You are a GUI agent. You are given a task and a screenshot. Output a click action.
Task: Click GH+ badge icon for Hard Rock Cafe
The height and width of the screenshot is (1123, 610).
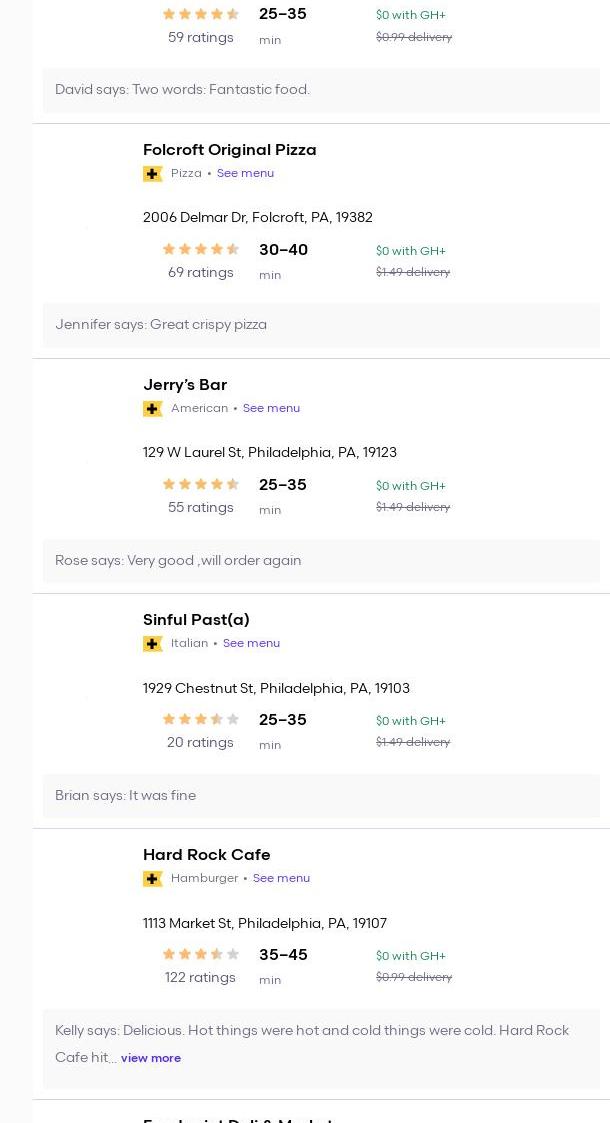153,879
